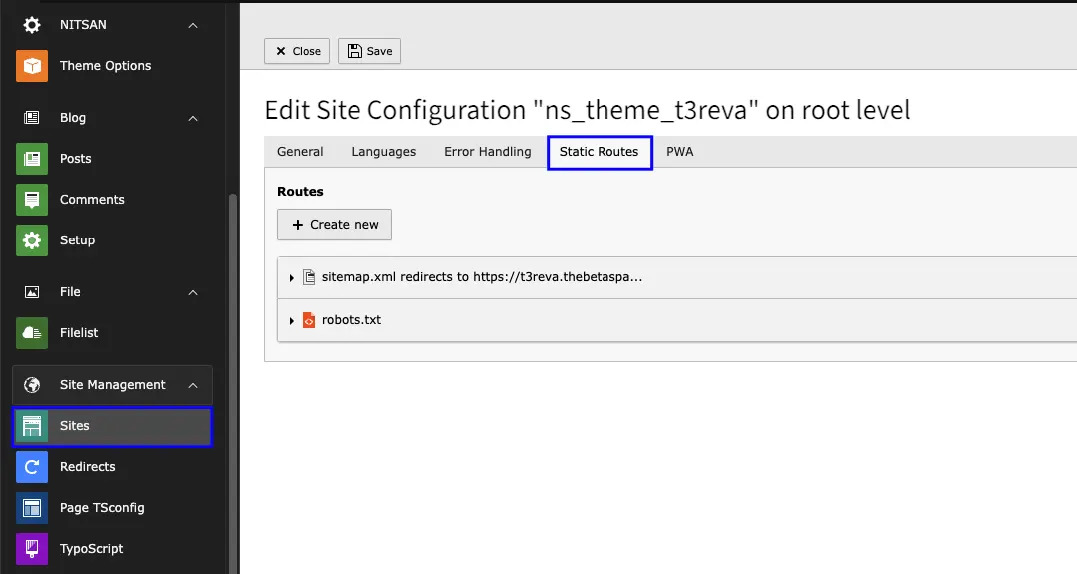The height and width of the screenshot is (574, 1077).
Task: Open the Sites module icon
Action: 32,426
